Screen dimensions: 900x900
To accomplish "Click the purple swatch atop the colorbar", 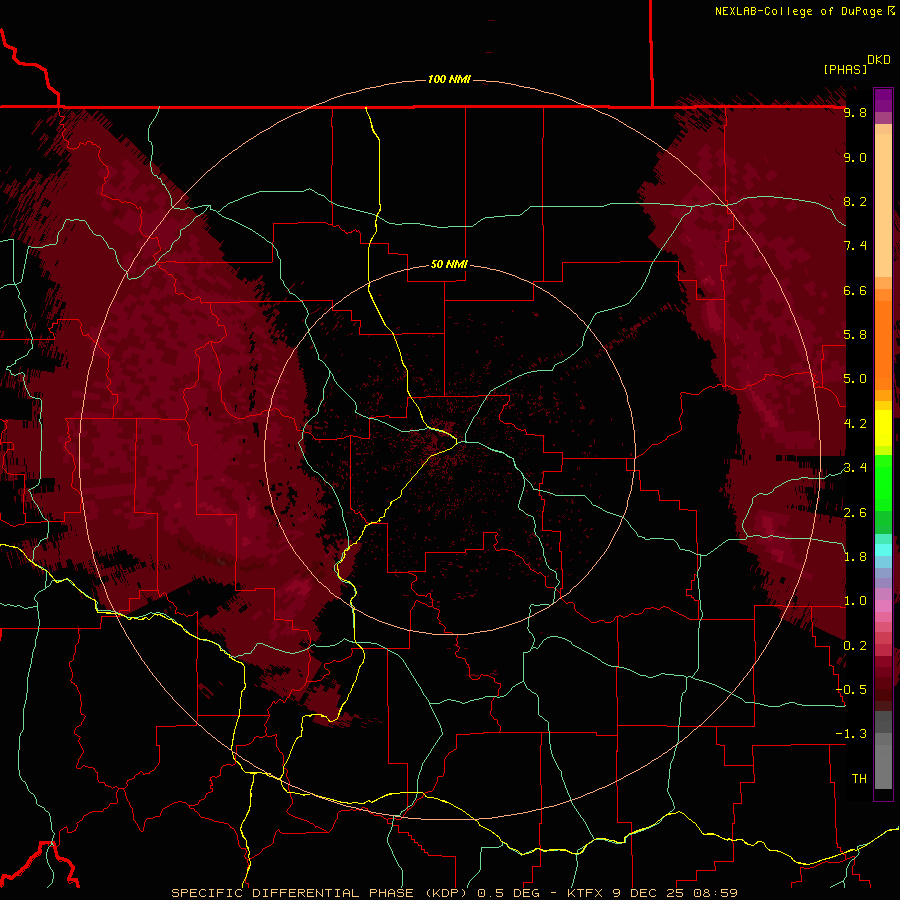I will pyautogui.click(x=883, y=100).
